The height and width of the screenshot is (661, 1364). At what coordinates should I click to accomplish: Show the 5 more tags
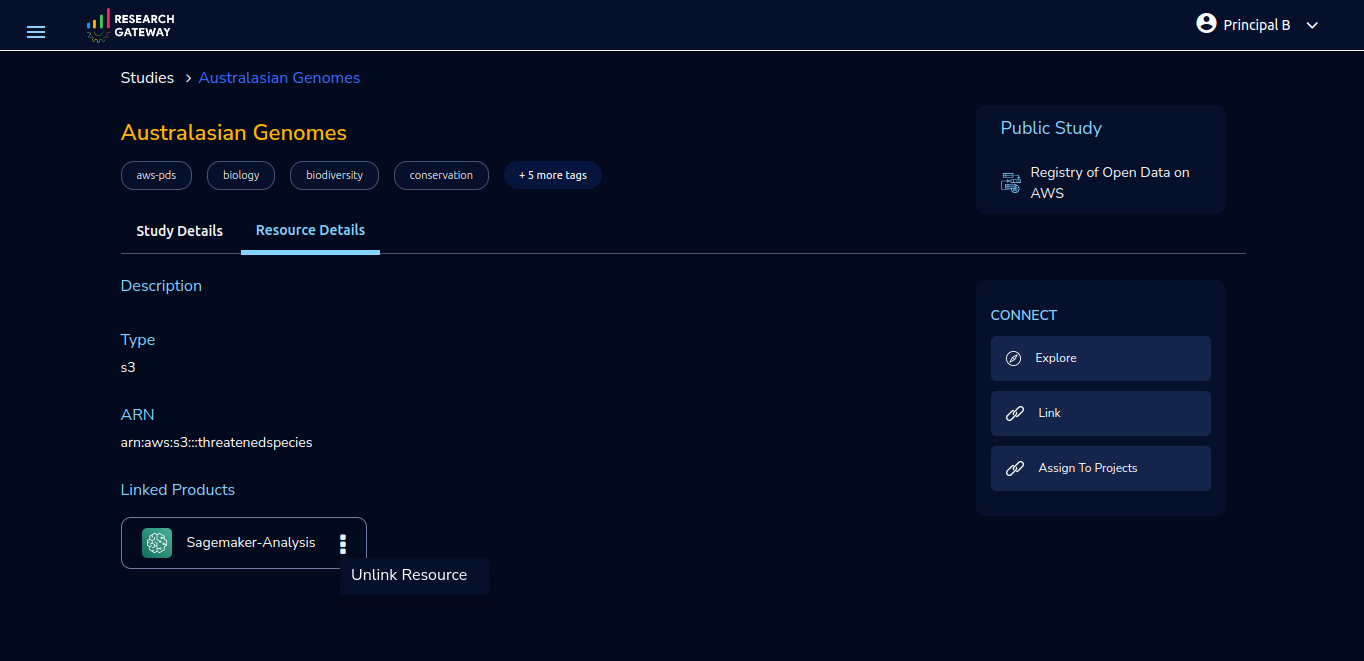(553, 175)
